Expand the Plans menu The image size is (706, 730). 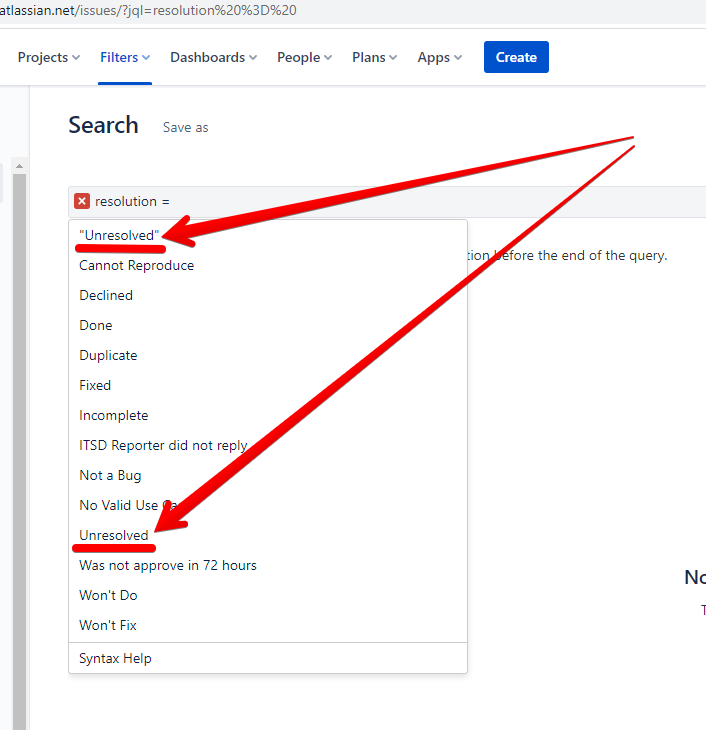tap(374, 57)
